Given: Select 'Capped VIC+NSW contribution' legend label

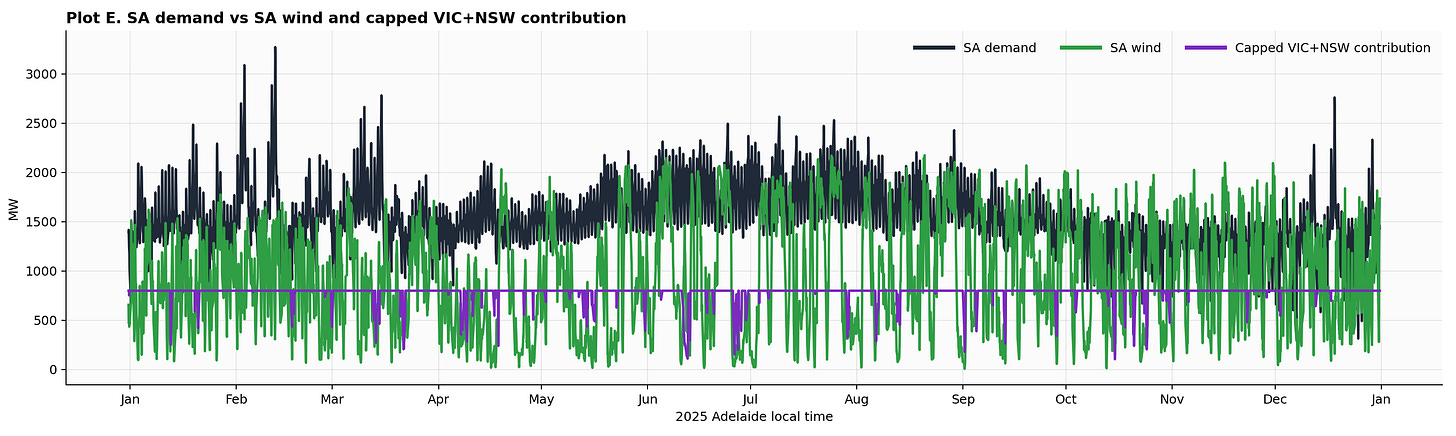Looking at the screenshot, I should pos(1332,48).
